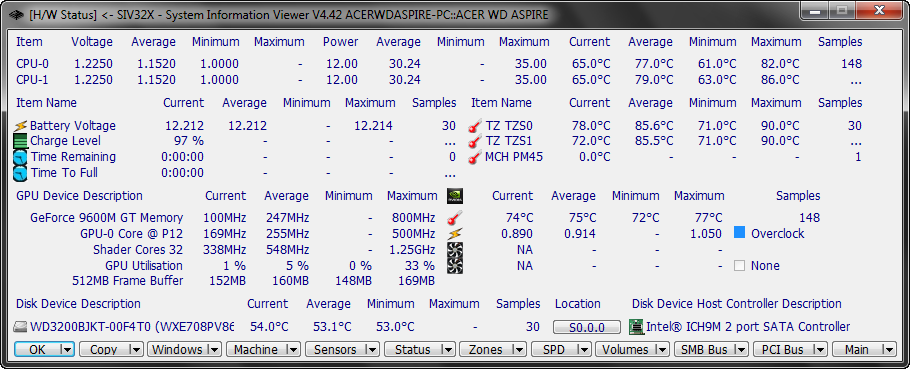Click the MCH PM45 thermometer icon
Viewport: 910px width, 369px height.
(x=475, y=157)
